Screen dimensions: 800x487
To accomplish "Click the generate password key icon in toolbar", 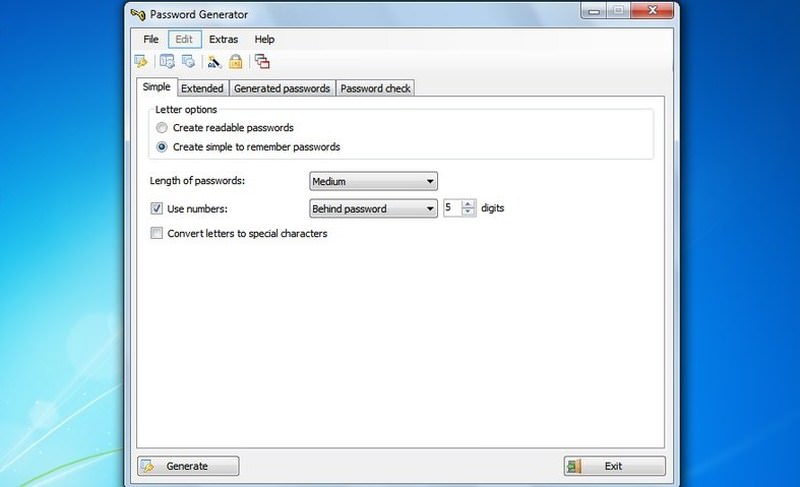I will pos(141,62).
